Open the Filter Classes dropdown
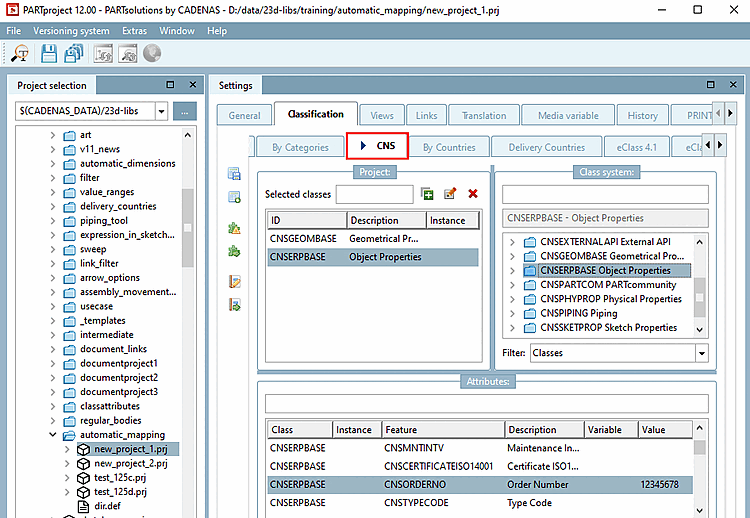Screen dimensions: 750x518 (x=701, y=353)
